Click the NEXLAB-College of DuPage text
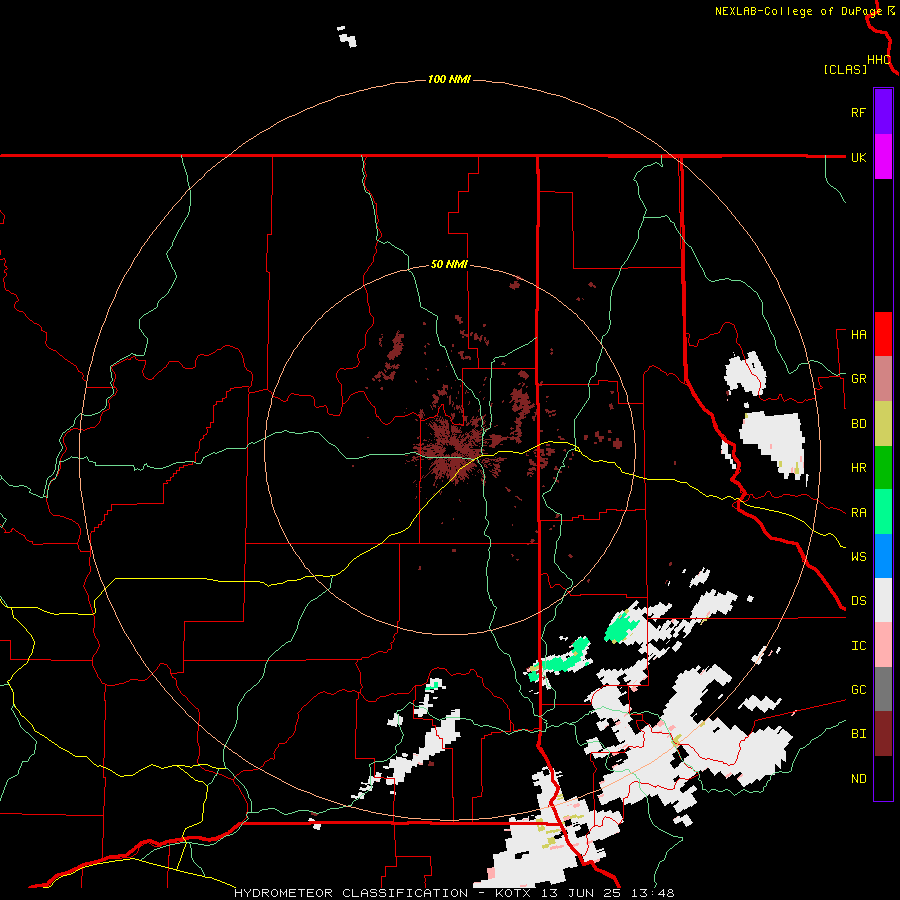Viewport: 900px width, 900px height. [x=798, y=11]
